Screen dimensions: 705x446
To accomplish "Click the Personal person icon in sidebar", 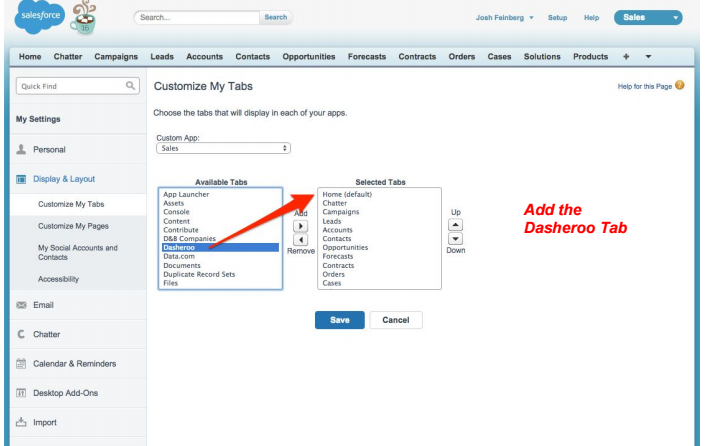I will (x=21, y=149).
